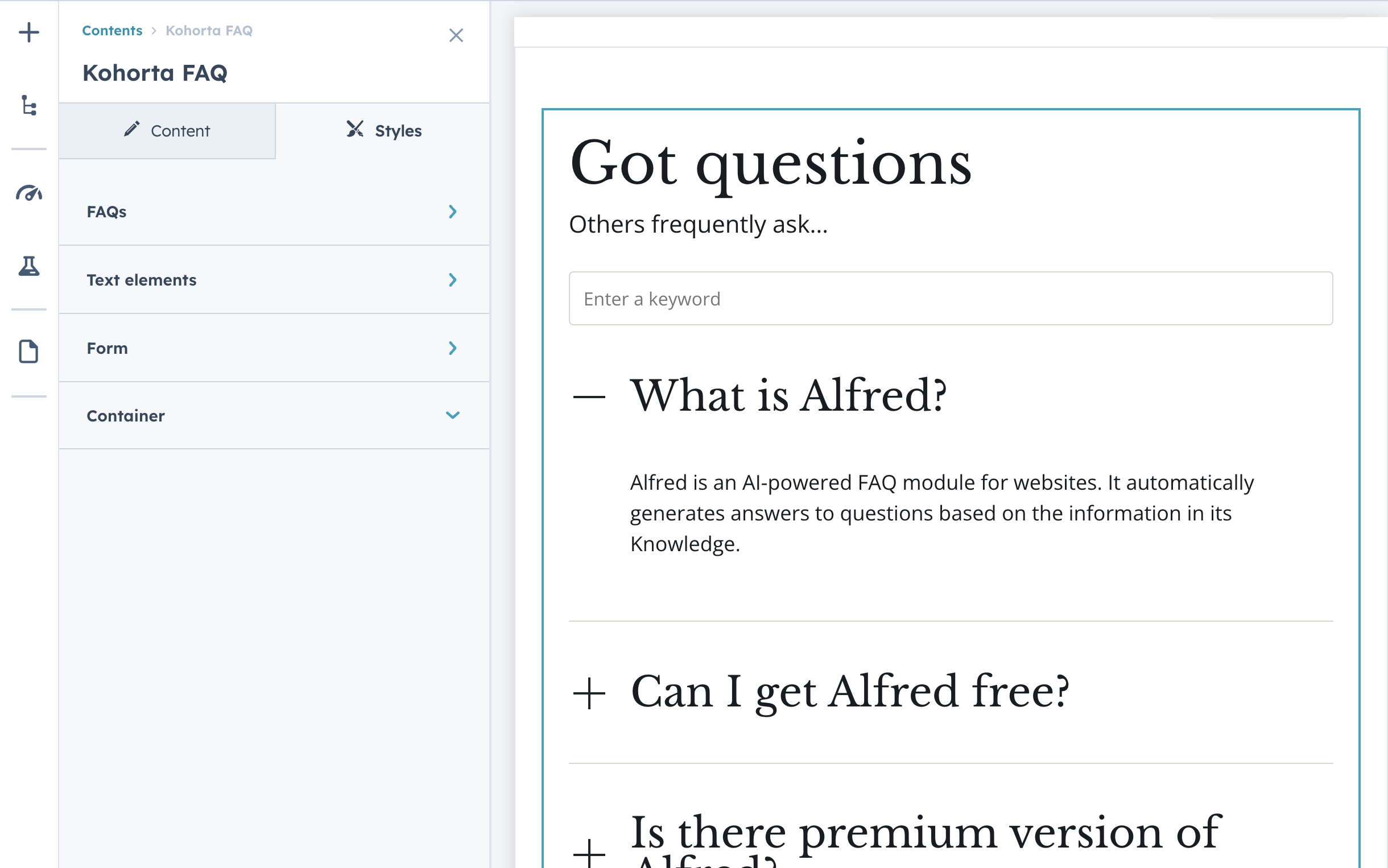This screenshot has height=868, width=1388.
Task: Switch to the Styles tab
Action: coord(383,131)
